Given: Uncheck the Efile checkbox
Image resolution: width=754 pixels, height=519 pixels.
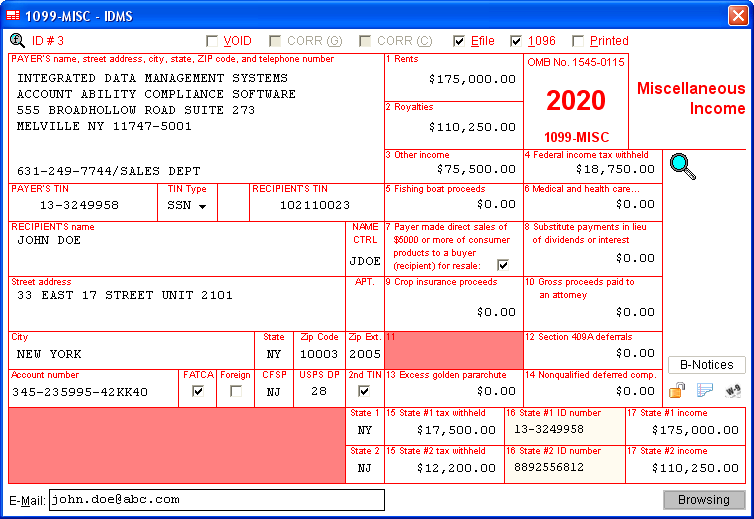Looking at the screenshot, I should (x=459, y=41).
